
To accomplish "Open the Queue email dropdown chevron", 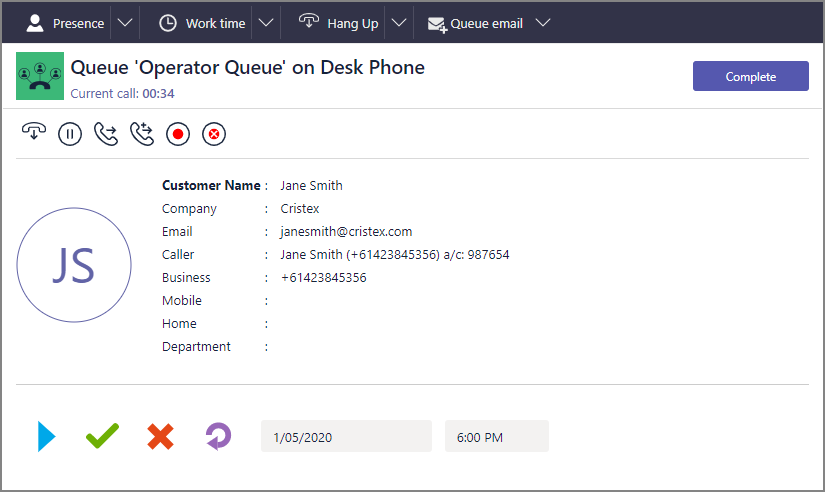I will (x=543, y=23).
